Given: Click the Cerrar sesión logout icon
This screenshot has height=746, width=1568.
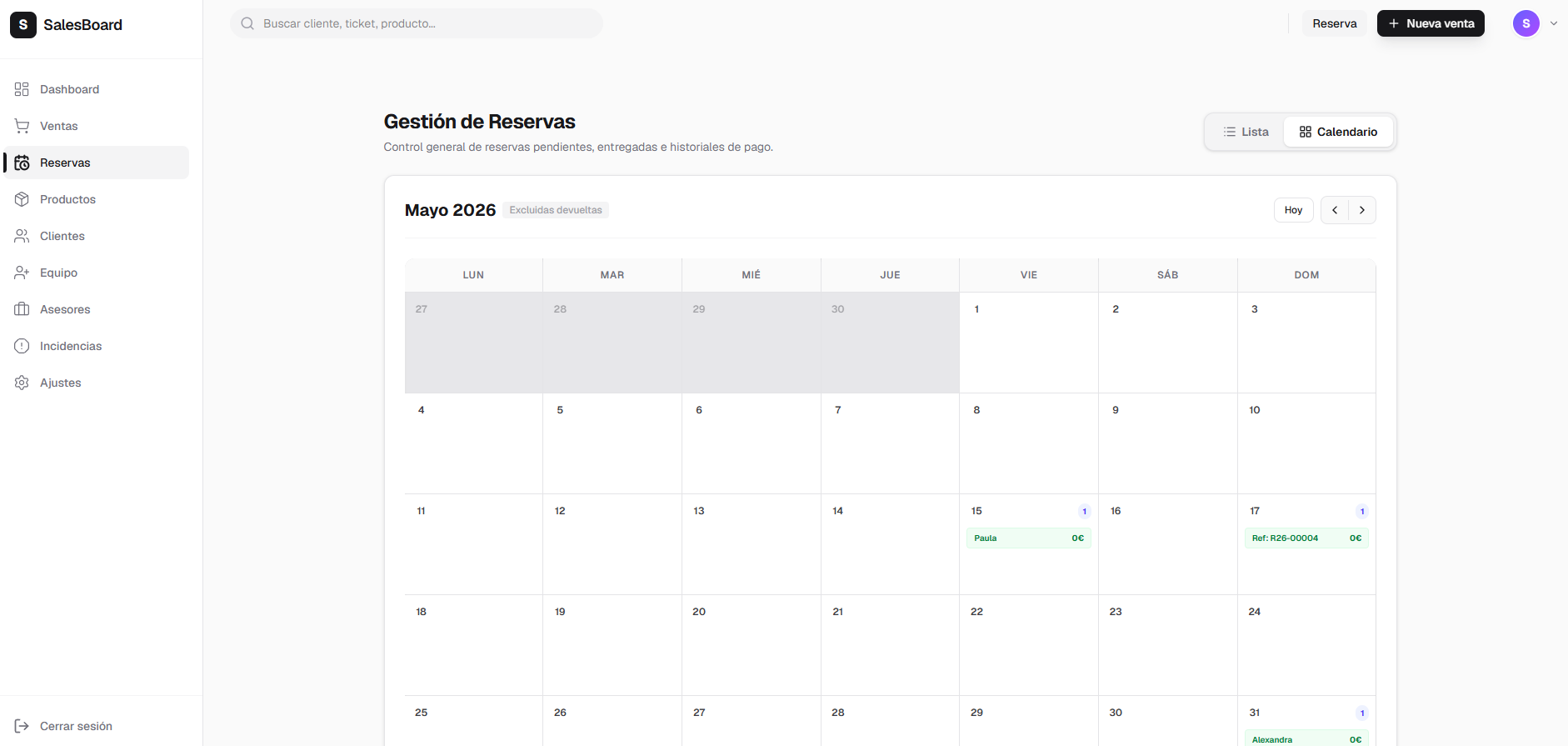Looking at the screenshot, I should click(22, 726).
